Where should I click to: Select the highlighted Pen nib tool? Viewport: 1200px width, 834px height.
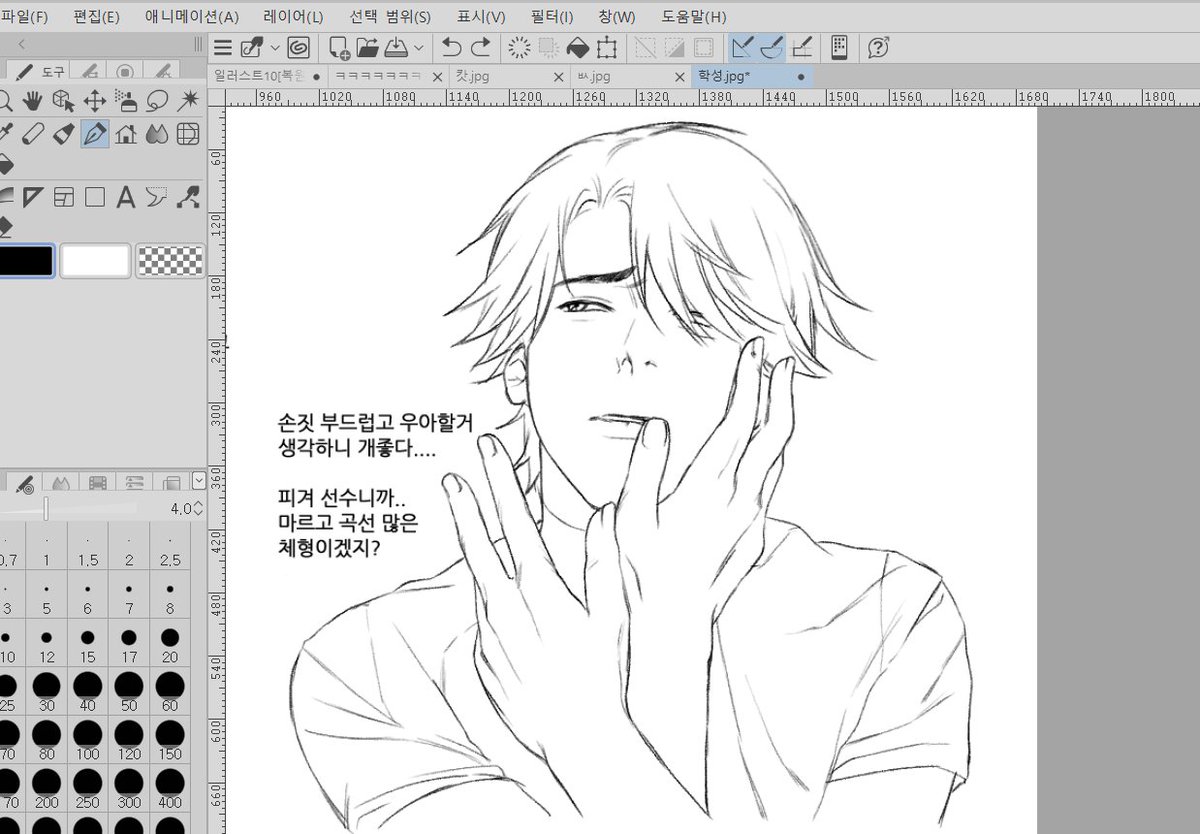[x=95, y=132]
